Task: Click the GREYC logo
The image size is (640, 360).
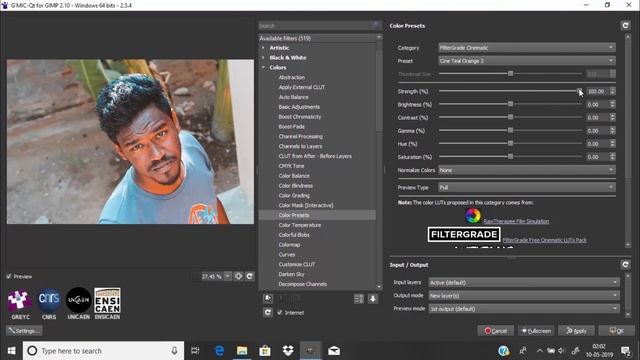Action: tap(19, 300)
